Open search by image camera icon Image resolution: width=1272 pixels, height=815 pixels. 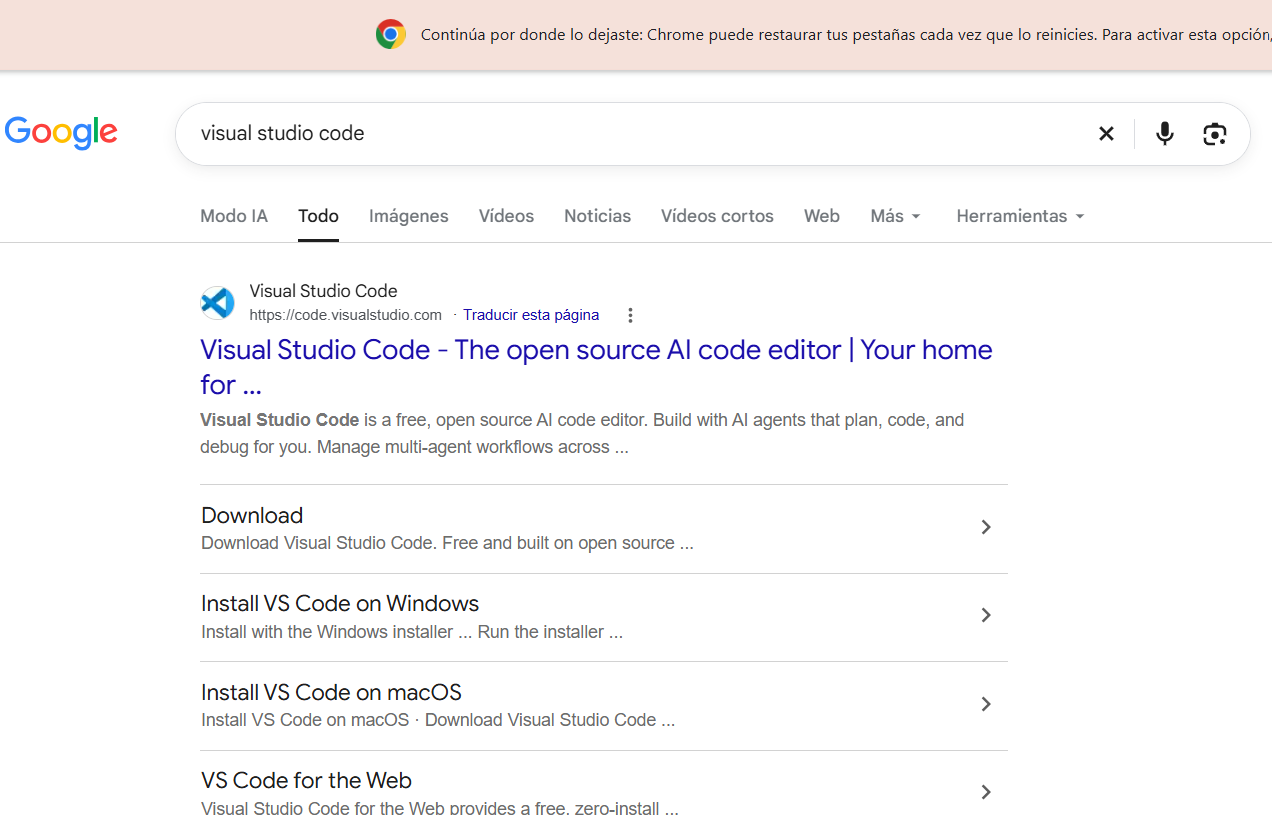coord(1214,134)
